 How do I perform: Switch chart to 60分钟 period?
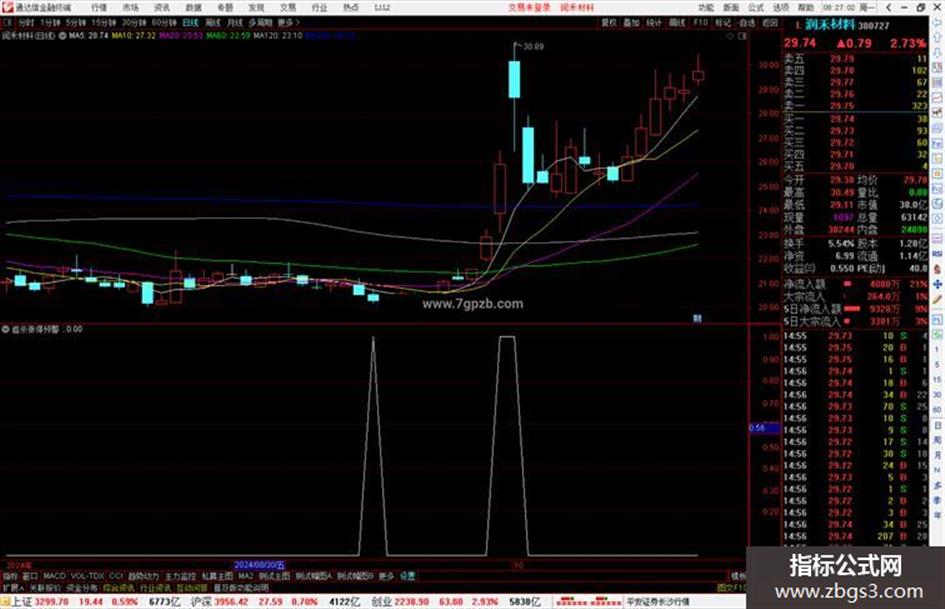[164, 22]
